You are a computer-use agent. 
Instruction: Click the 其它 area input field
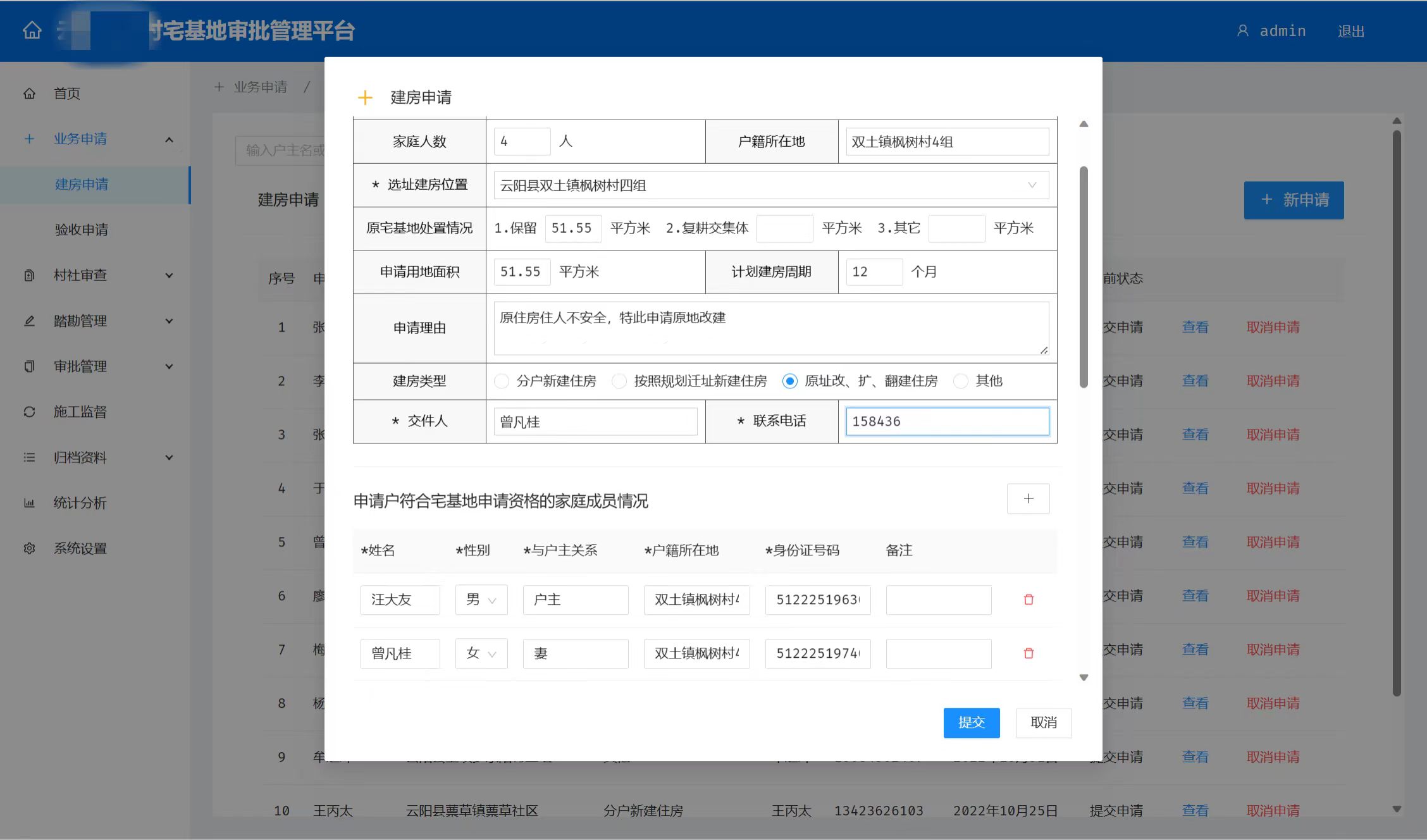[956, 228]
